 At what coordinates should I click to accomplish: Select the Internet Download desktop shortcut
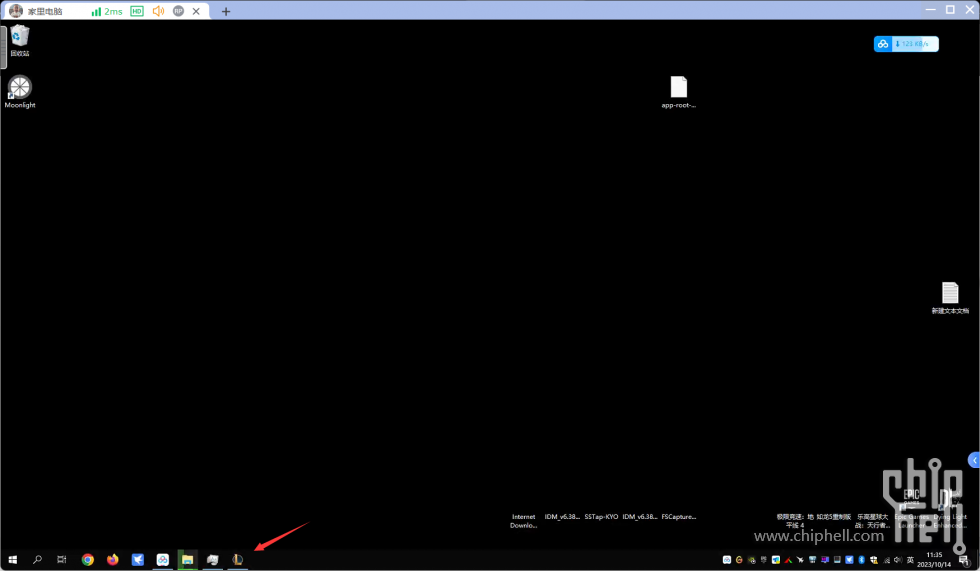click(x=524, y=520)
